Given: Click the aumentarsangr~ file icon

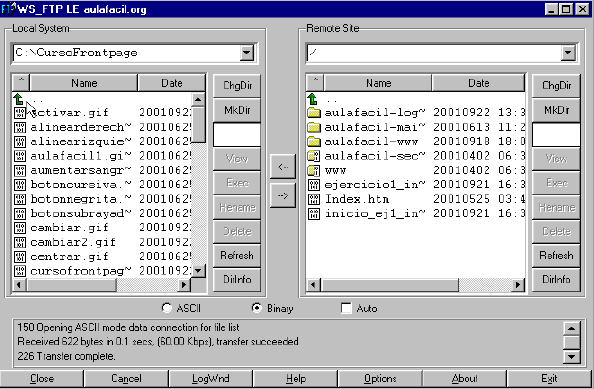Looking at the screenshot, I should pyautogui.click(x=20, y=170).
